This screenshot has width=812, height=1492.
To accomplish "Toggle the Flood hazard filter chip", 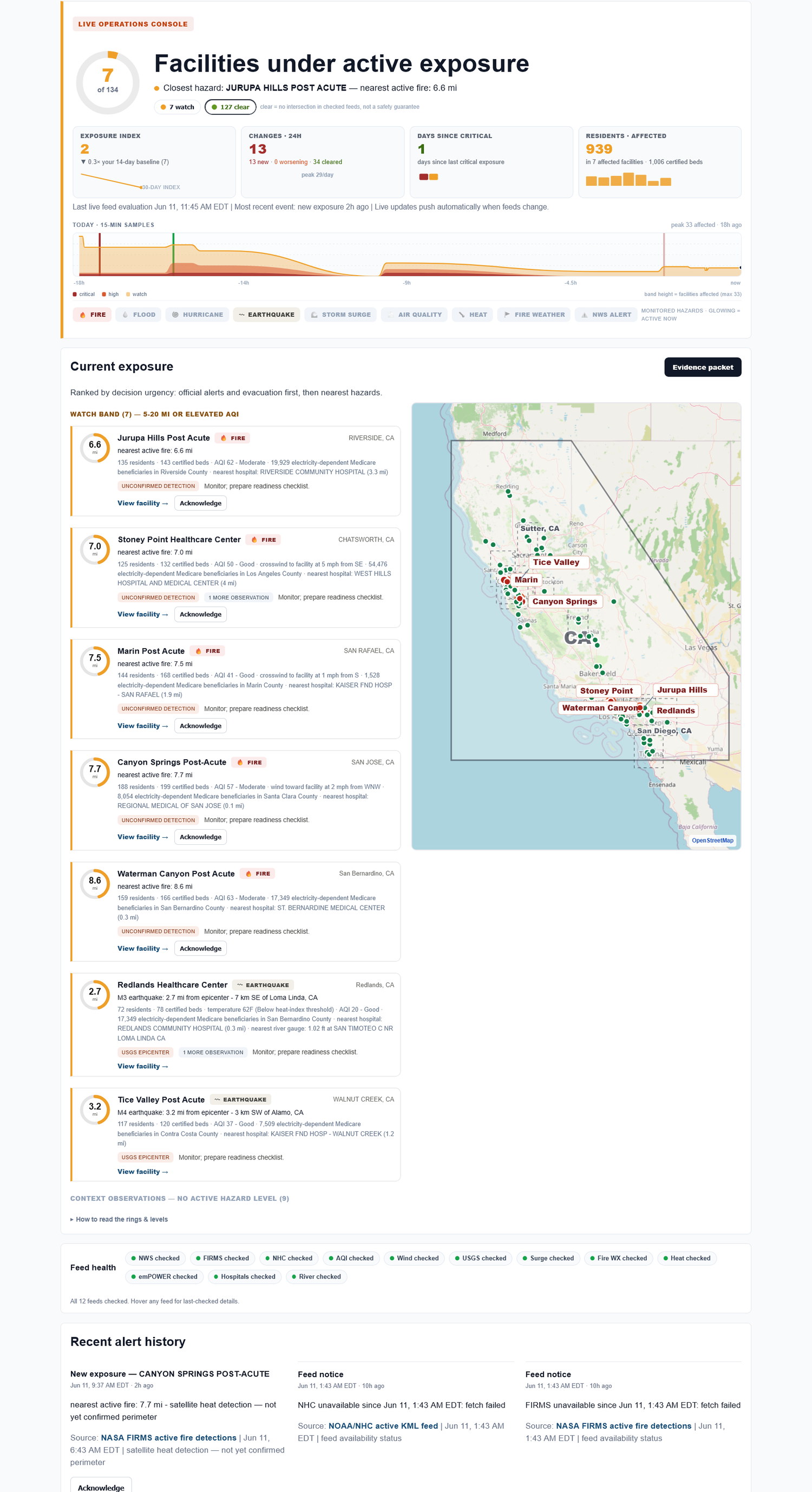I will pyautogui.click(x=139, y=315).
